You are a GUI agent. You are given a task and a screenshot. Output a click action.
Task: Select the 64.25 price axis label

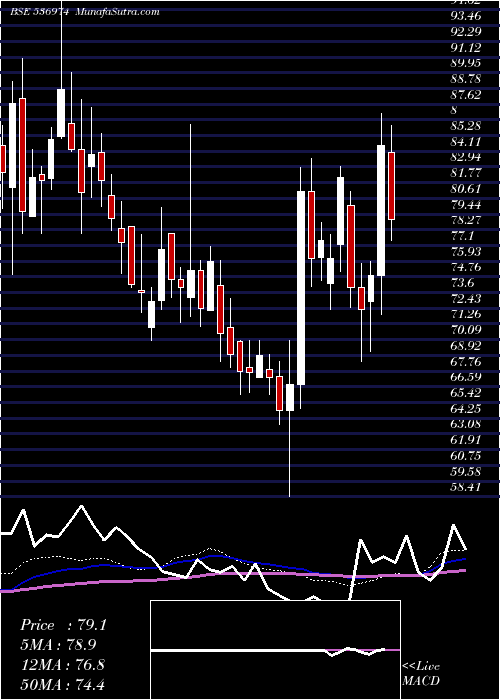[466, 408]
